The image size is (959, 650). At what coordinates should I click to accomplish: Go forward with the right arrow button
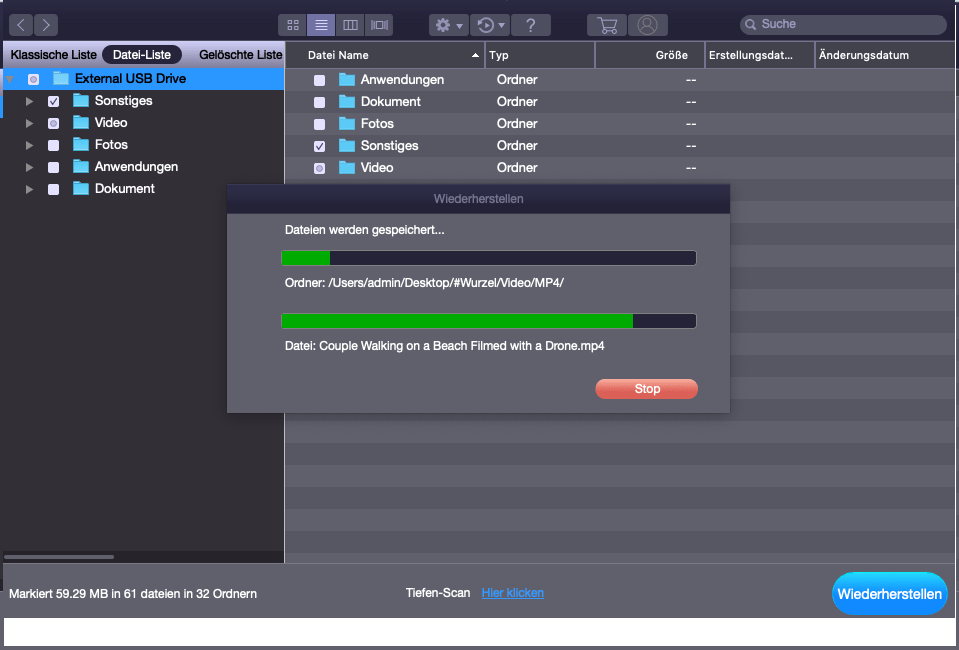[x=46, y=25]
